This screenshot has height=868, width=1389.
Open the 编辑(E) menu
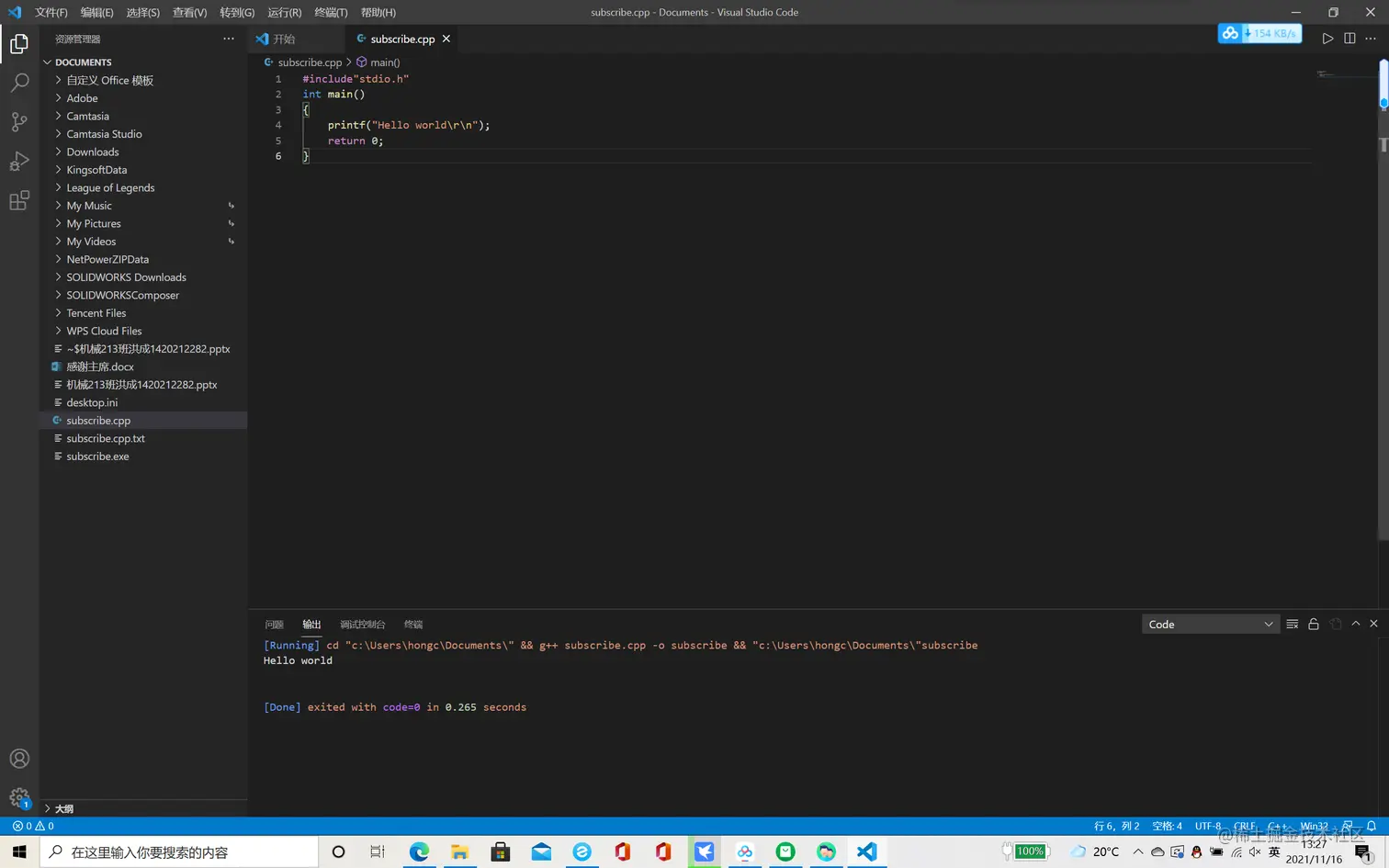tap(96, 12)
